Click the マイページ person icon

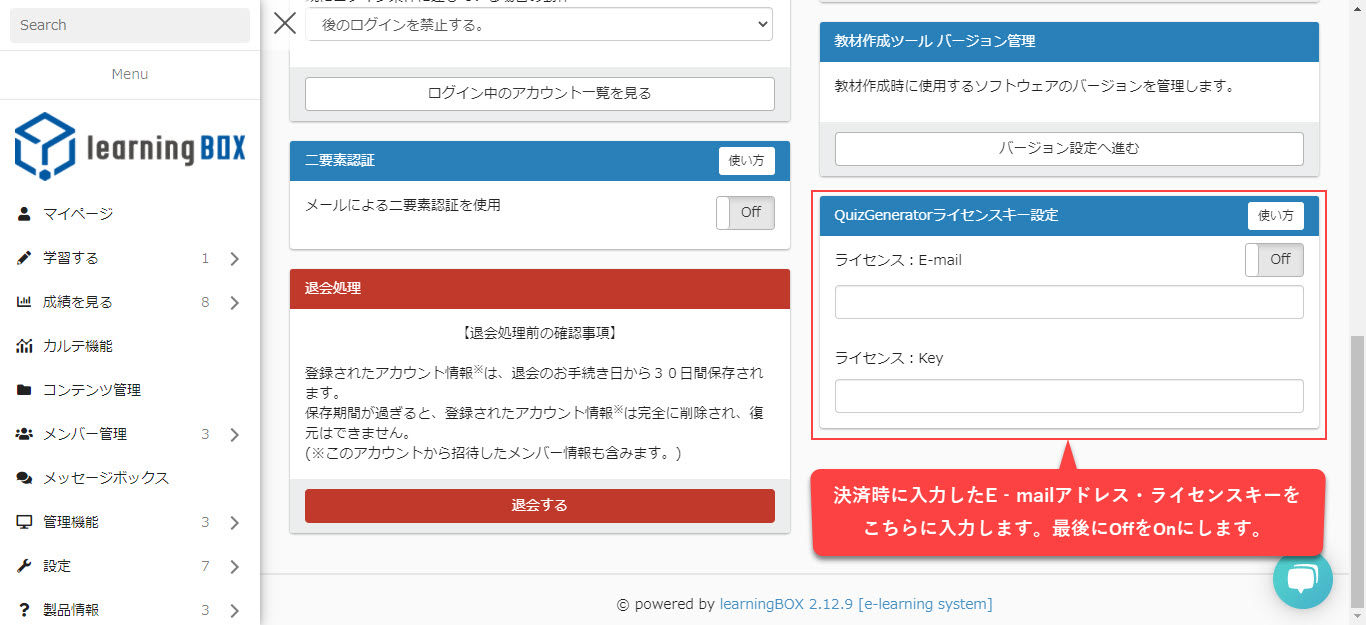click(24, 214)
